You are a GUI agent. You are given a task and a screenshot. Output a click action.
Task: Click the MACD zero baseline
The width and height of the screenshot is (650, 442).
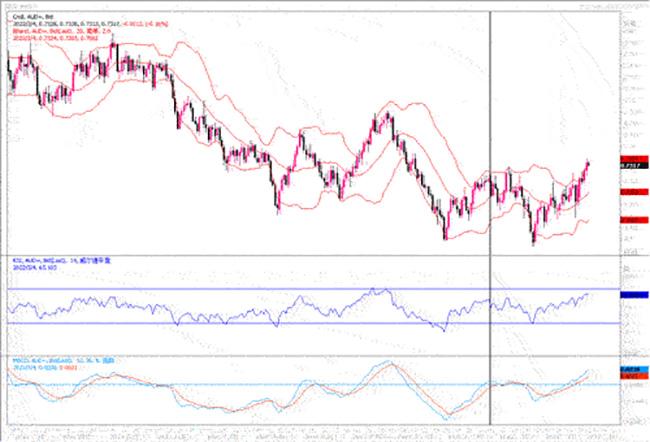[300, 385]
